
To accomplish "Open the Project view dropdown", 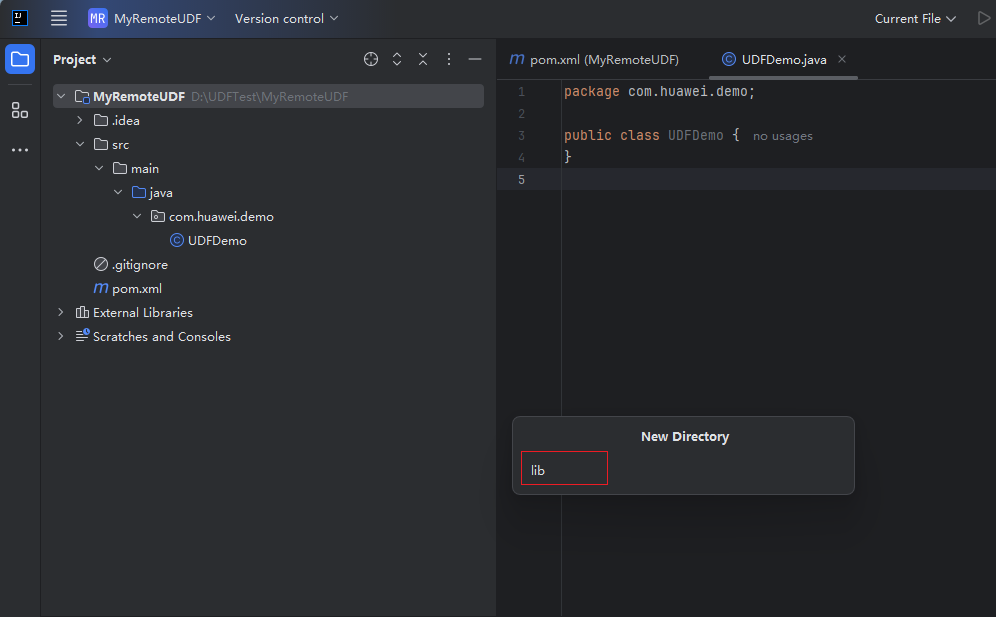I will coord(82,59).
